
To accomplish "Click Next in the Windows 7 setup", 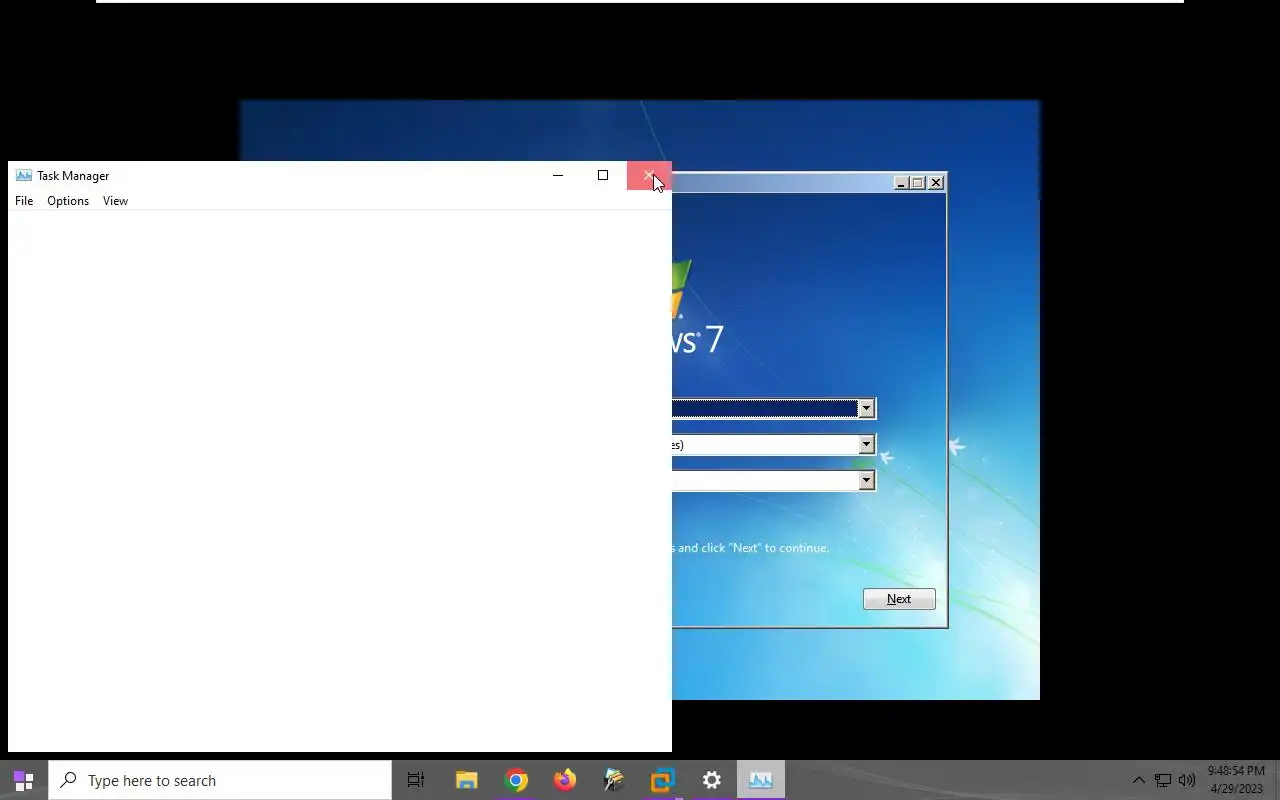I will tap(899, 599).
